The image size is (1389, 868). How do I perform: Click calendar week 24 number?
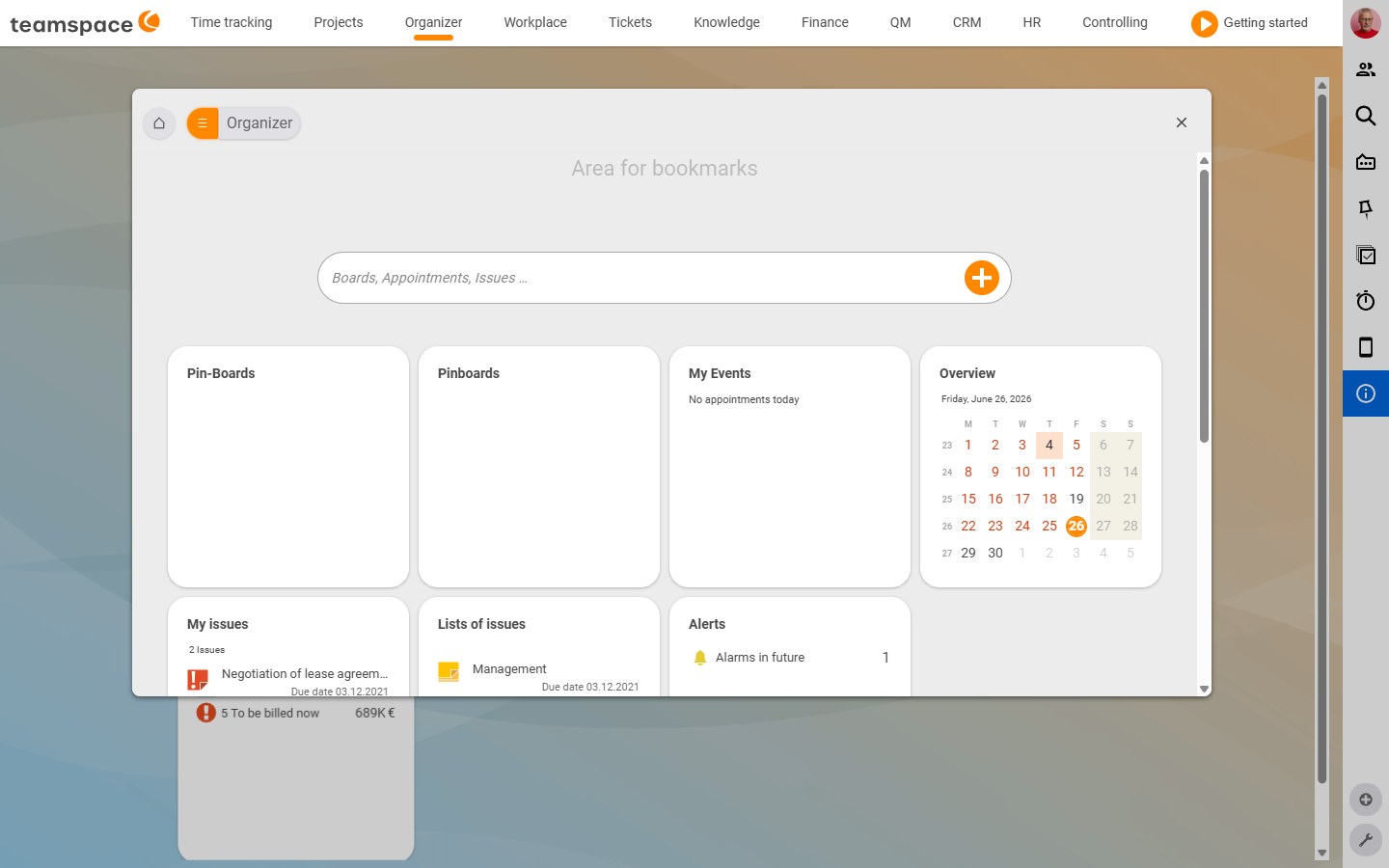(947, 473)
